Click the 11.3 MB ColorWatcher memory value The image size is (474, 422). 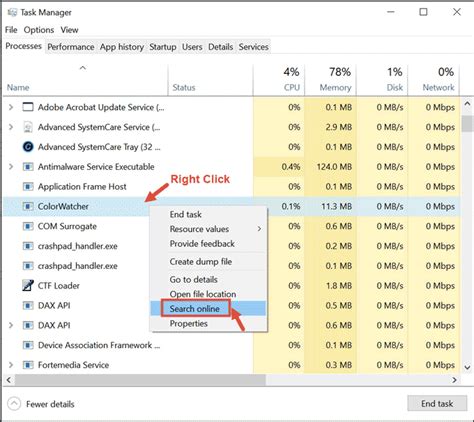click(x=337, y=206)
